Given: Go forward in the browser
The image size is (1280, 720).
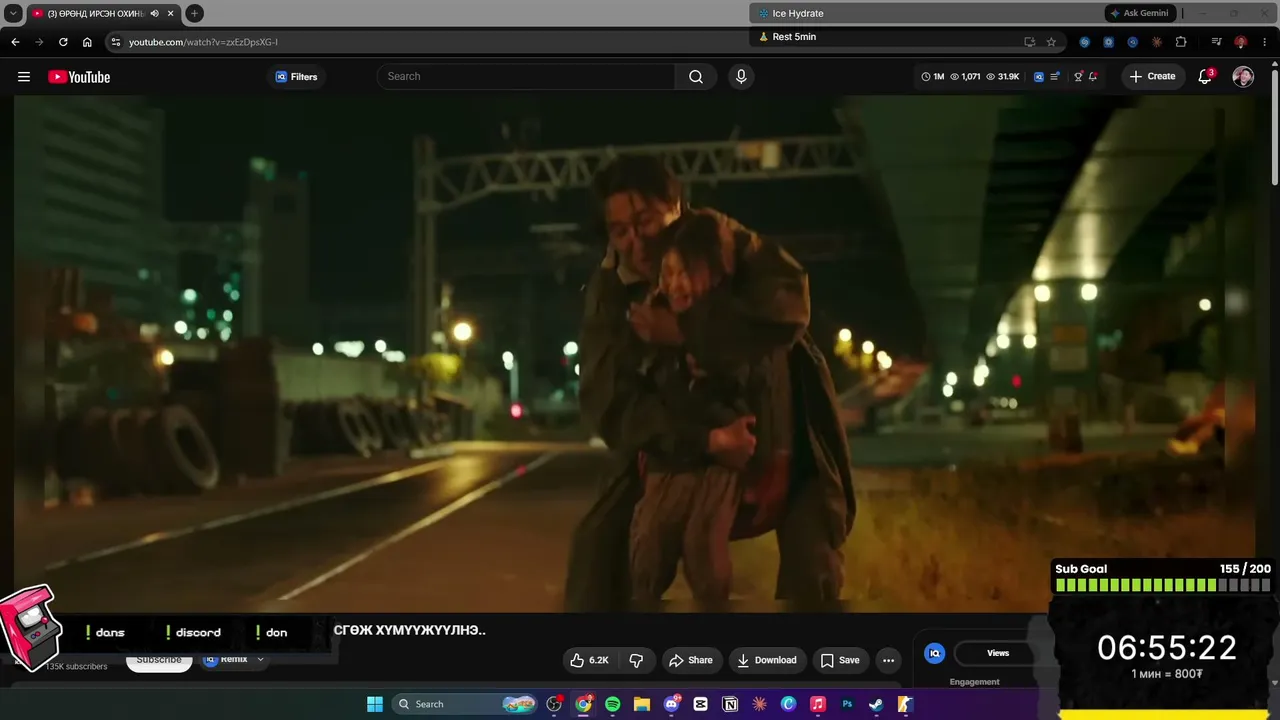Looking at the screenshot, I should [39, 42].
